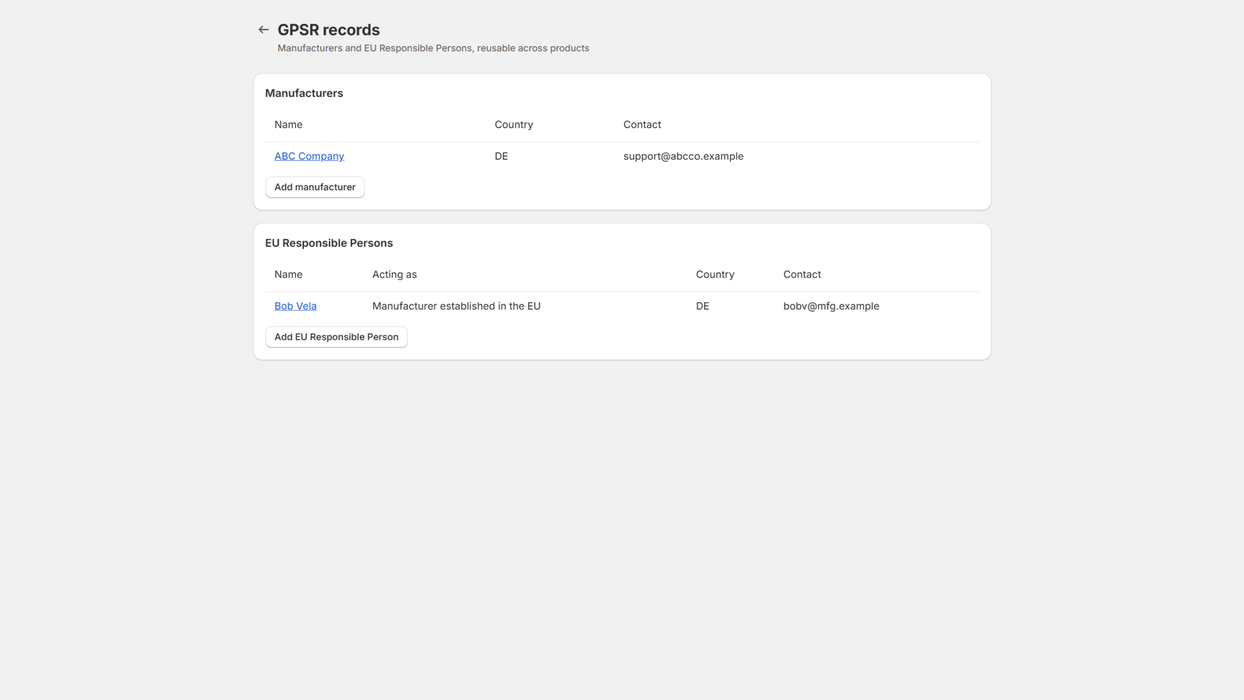Select the support@abcco.example contact cell
Screen dimensions: 1244x700
[683, 156]
